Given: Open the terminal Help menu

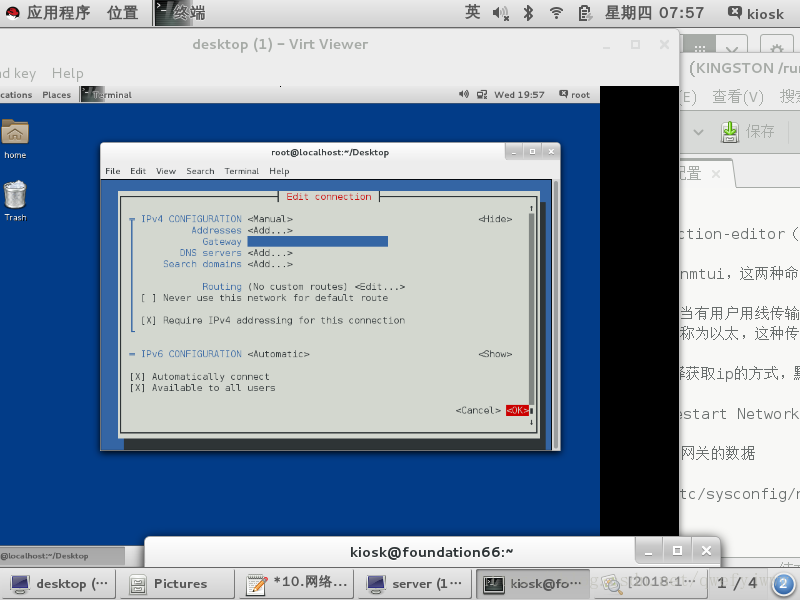Looking at the screenshot, I should coord(279,171).
